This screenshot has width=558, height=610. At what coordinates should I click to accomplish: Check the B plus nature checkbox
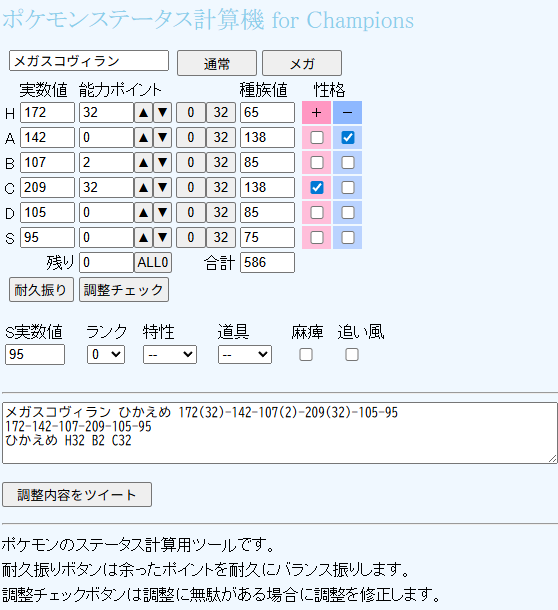(x=317, y=162)
